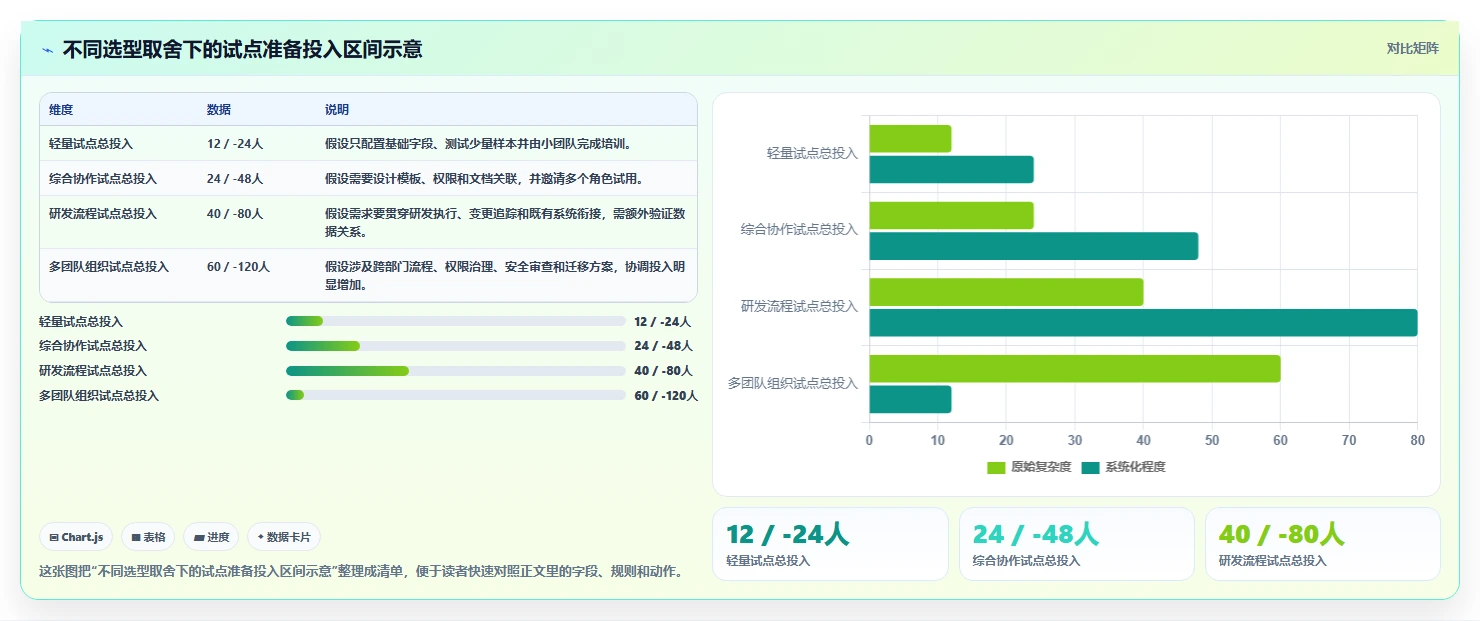Click table value 24 / -48人
1480x621 pixels.
(x=235, y=179)
